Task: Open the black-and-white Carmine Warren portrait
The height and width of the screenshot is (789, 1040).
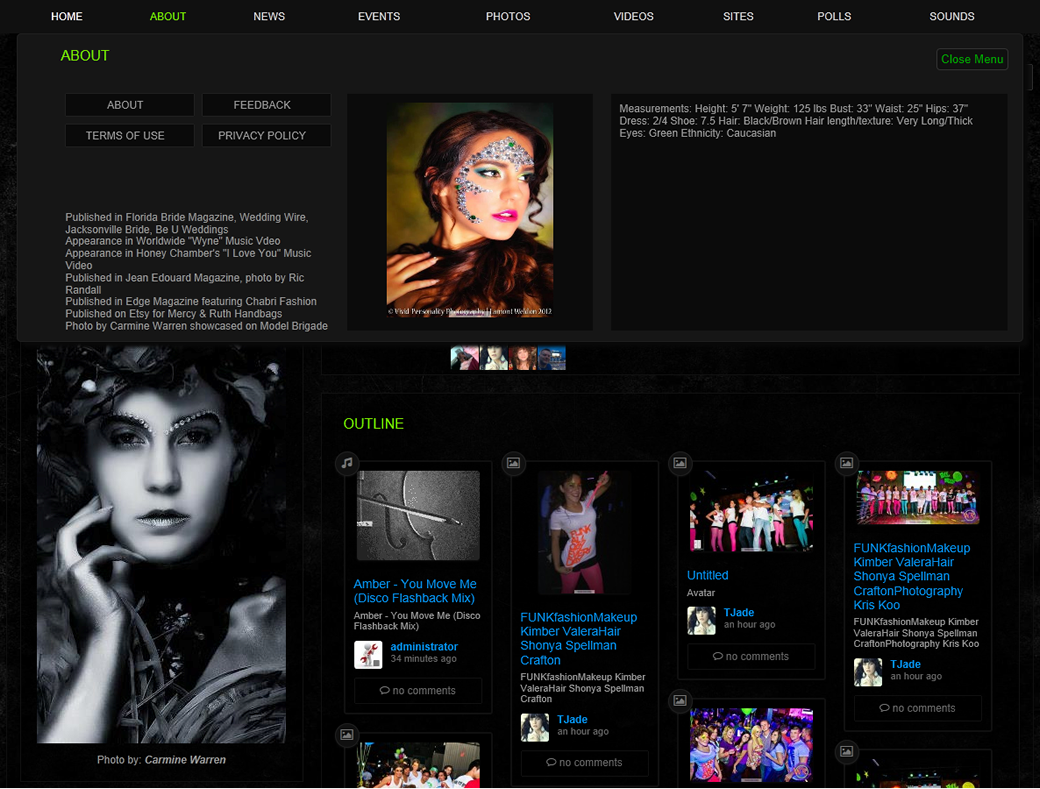Action: (161, 545)
